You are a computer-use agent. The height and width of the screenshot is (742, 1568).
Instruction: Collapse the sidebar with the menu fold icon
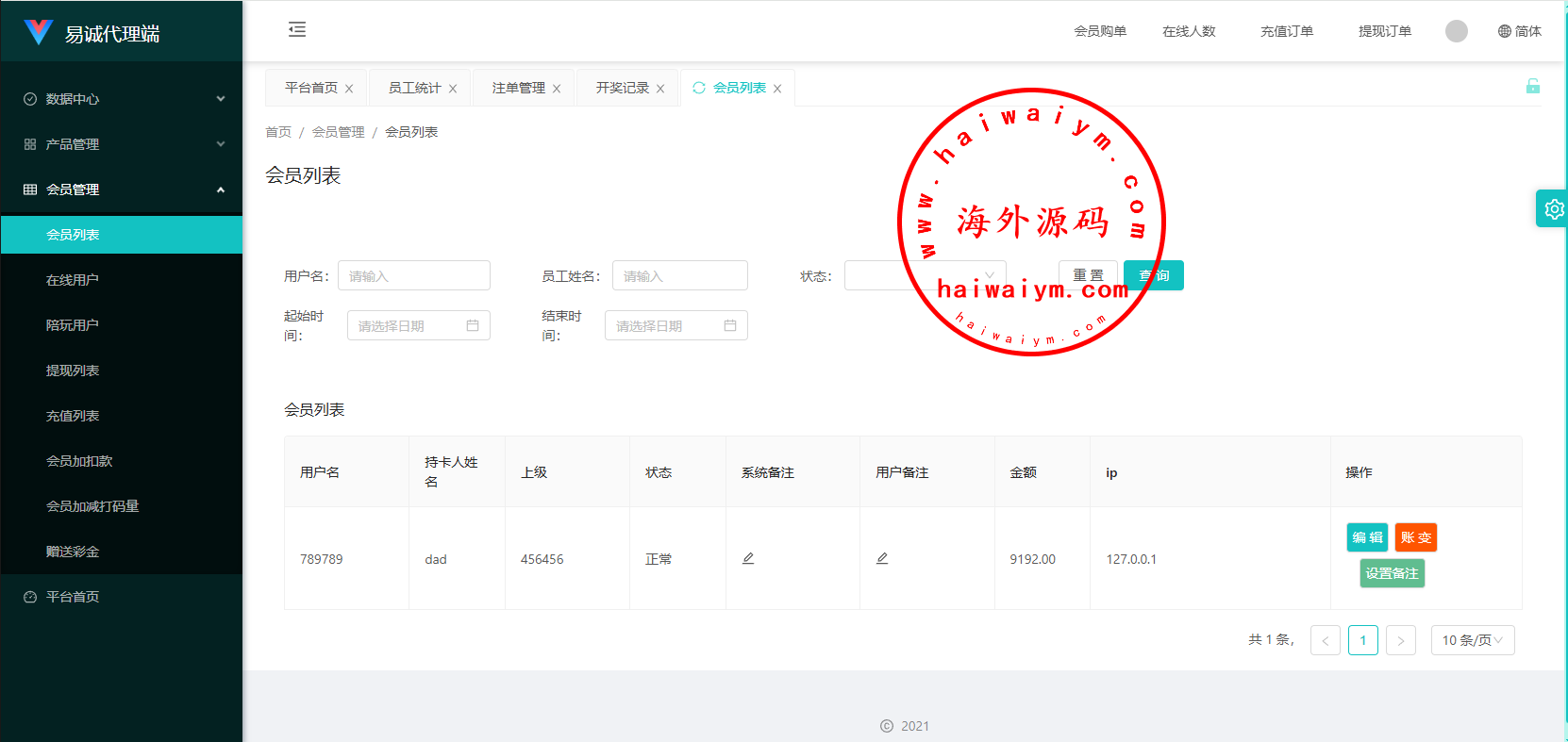297,30
